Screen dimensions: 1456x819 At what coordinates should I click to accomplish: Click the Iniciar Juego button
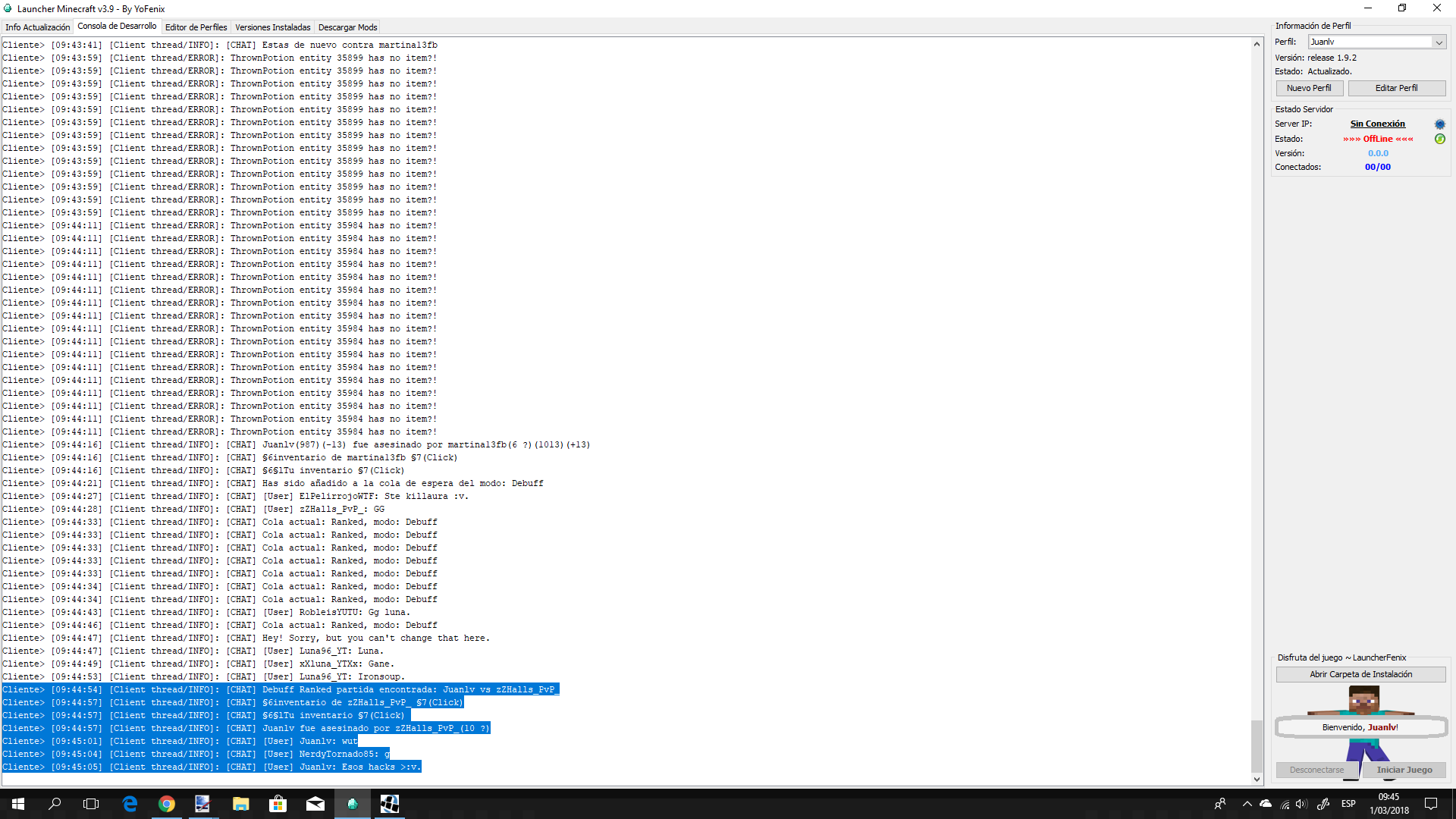tap(1404, 770)
